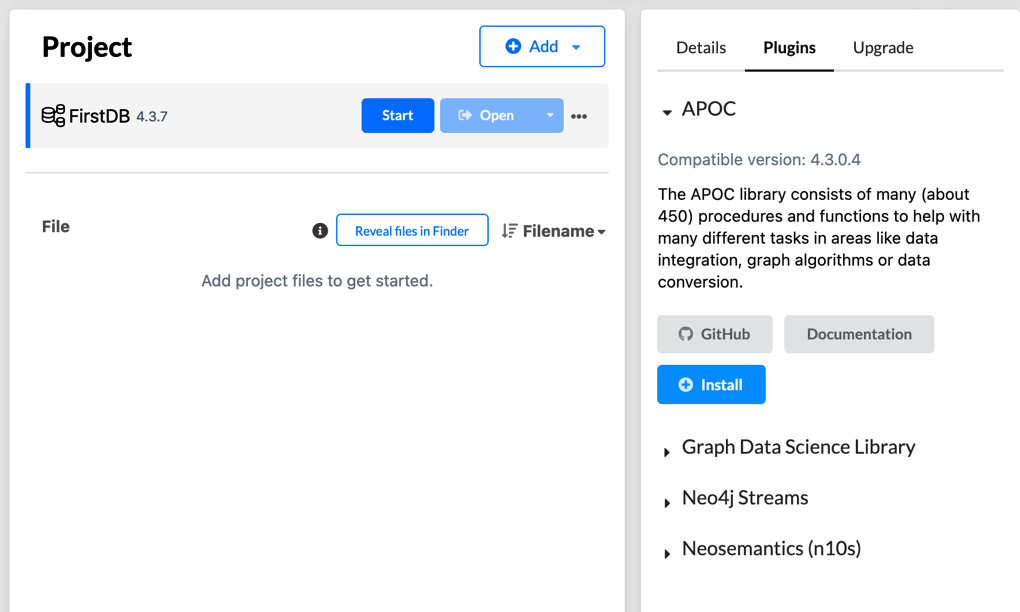Collapse the APOC plugin section
The height and width of the screenshot is (612, 1020).
point(666,112)
